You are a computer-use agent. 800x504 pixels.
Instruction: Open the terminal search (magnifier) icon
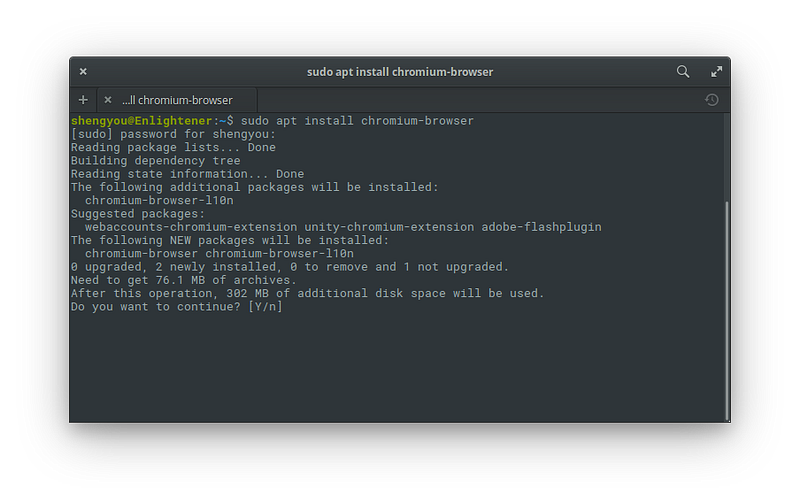click(683, 72)
